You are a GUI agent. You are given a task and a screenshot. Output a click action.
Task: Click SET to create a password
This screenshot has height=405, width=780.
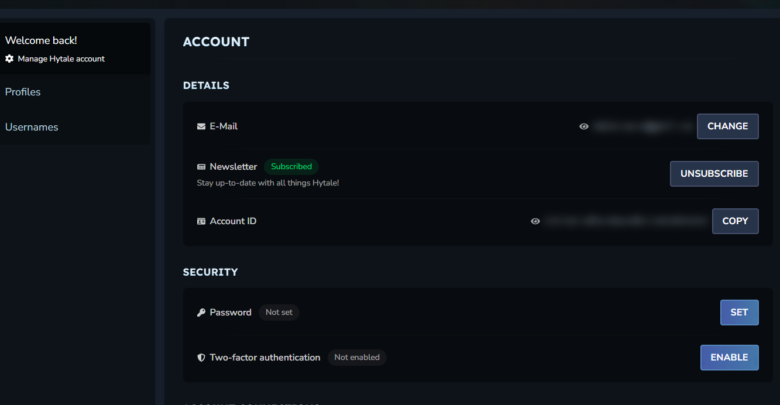coord(738,313)
